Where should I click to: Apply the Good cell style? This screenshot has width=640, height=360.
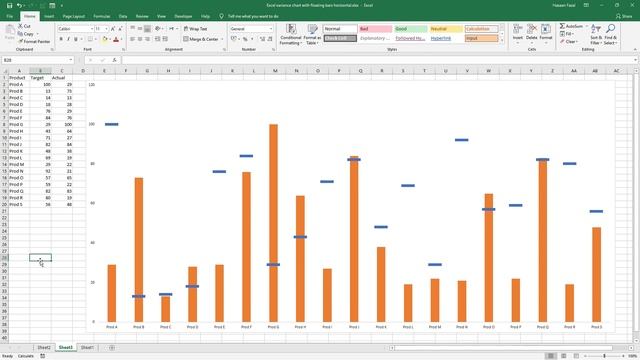click(411, 29)
